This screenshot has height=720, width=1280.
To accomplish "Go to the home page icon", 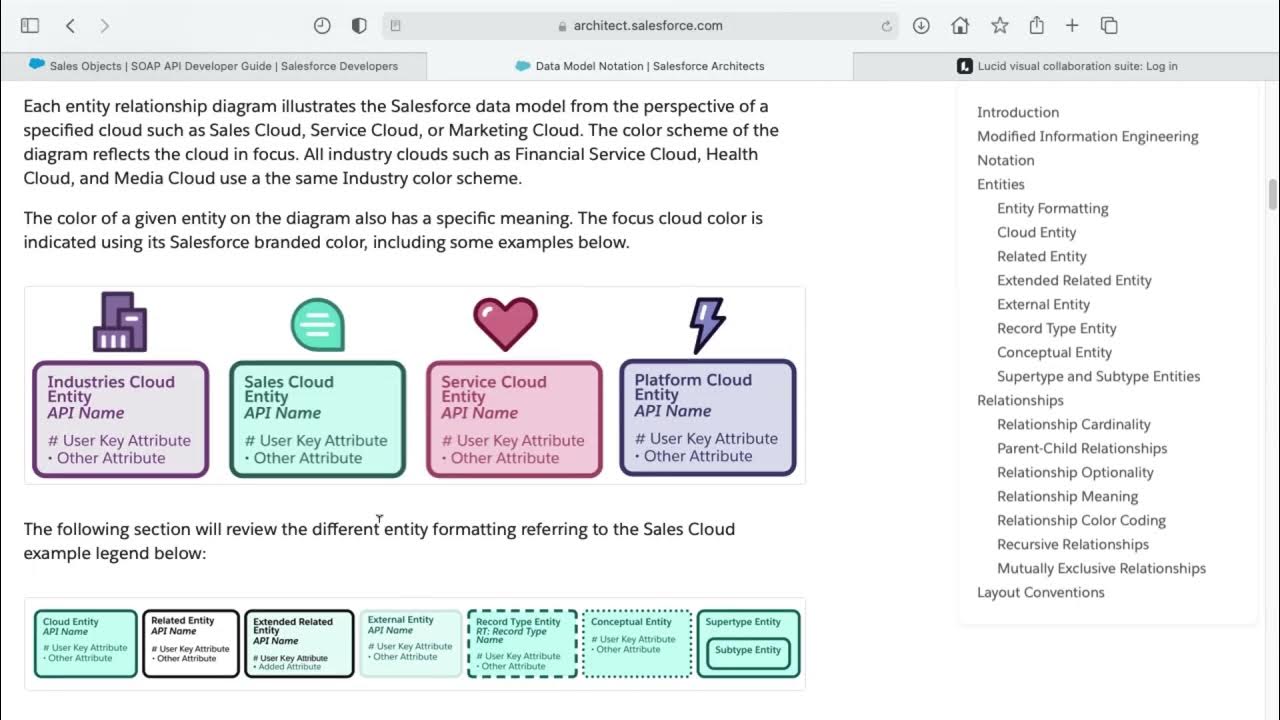I will pyautogui.click(x=960, y=26).
